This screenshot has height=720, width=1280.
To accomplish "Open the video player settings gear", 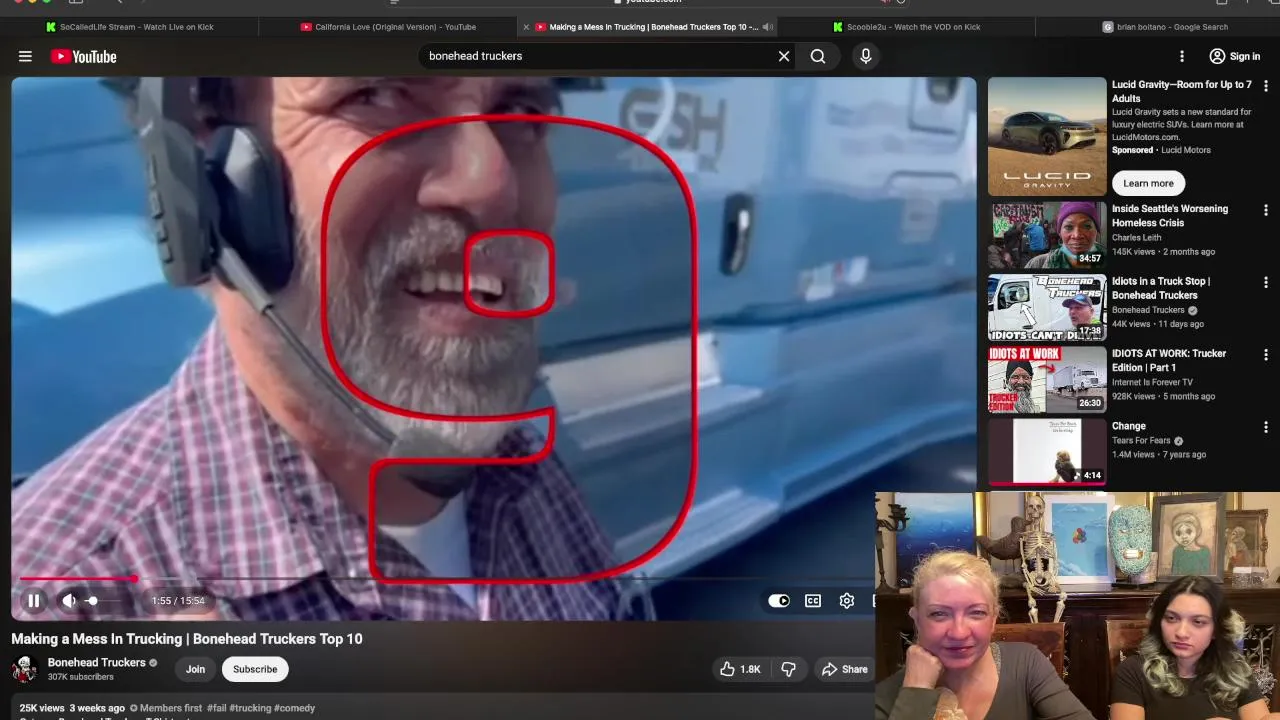I will tap(847, 600).
